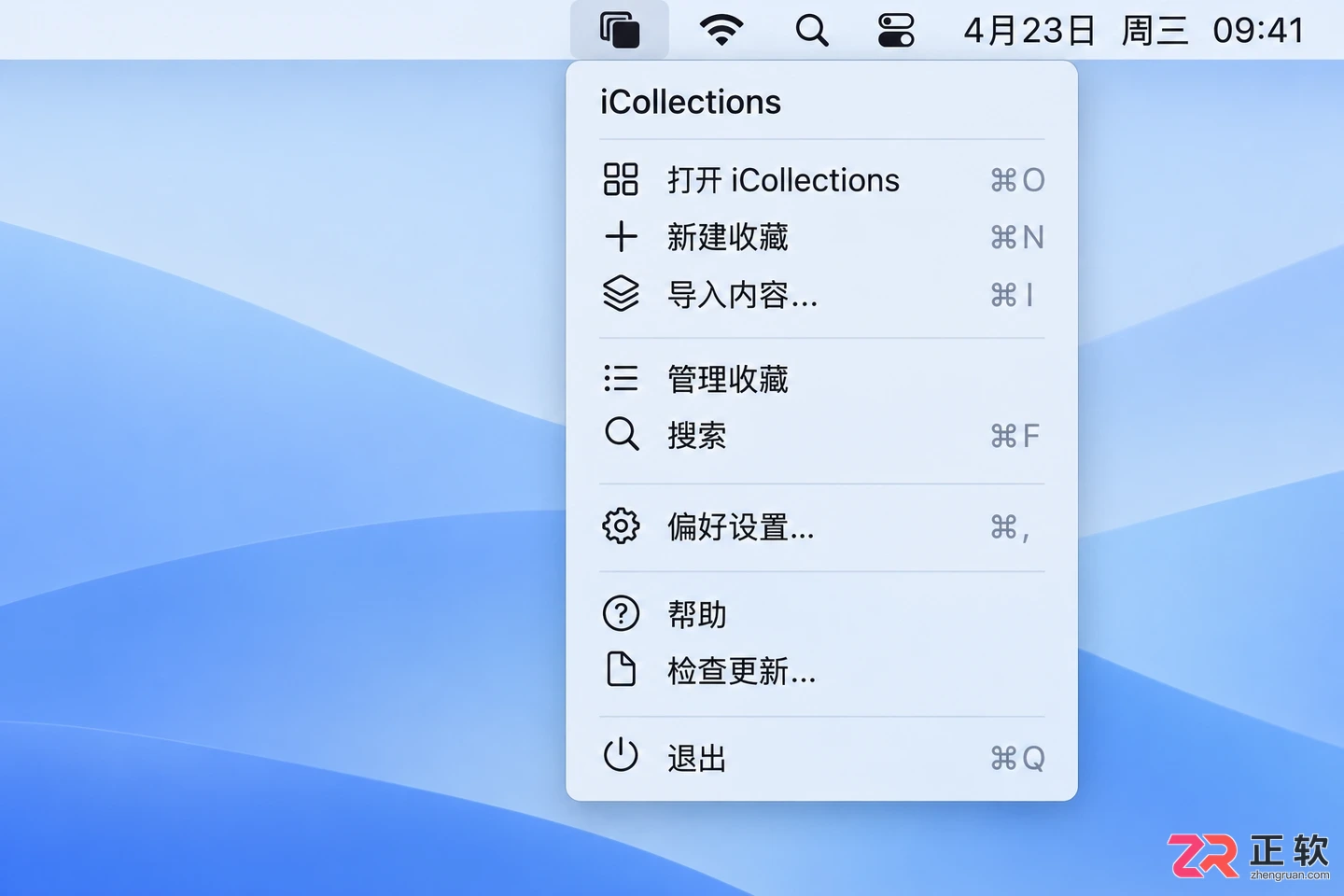This screenshot has height=896, width=1344.
Task: Choose 打开 iCollections from the menu
Action: 821,179
